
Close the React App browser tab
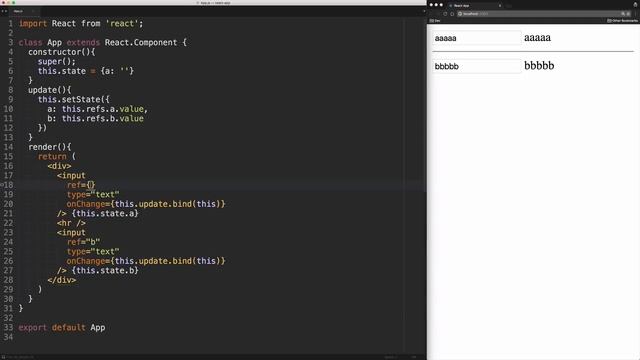[500, 6]
